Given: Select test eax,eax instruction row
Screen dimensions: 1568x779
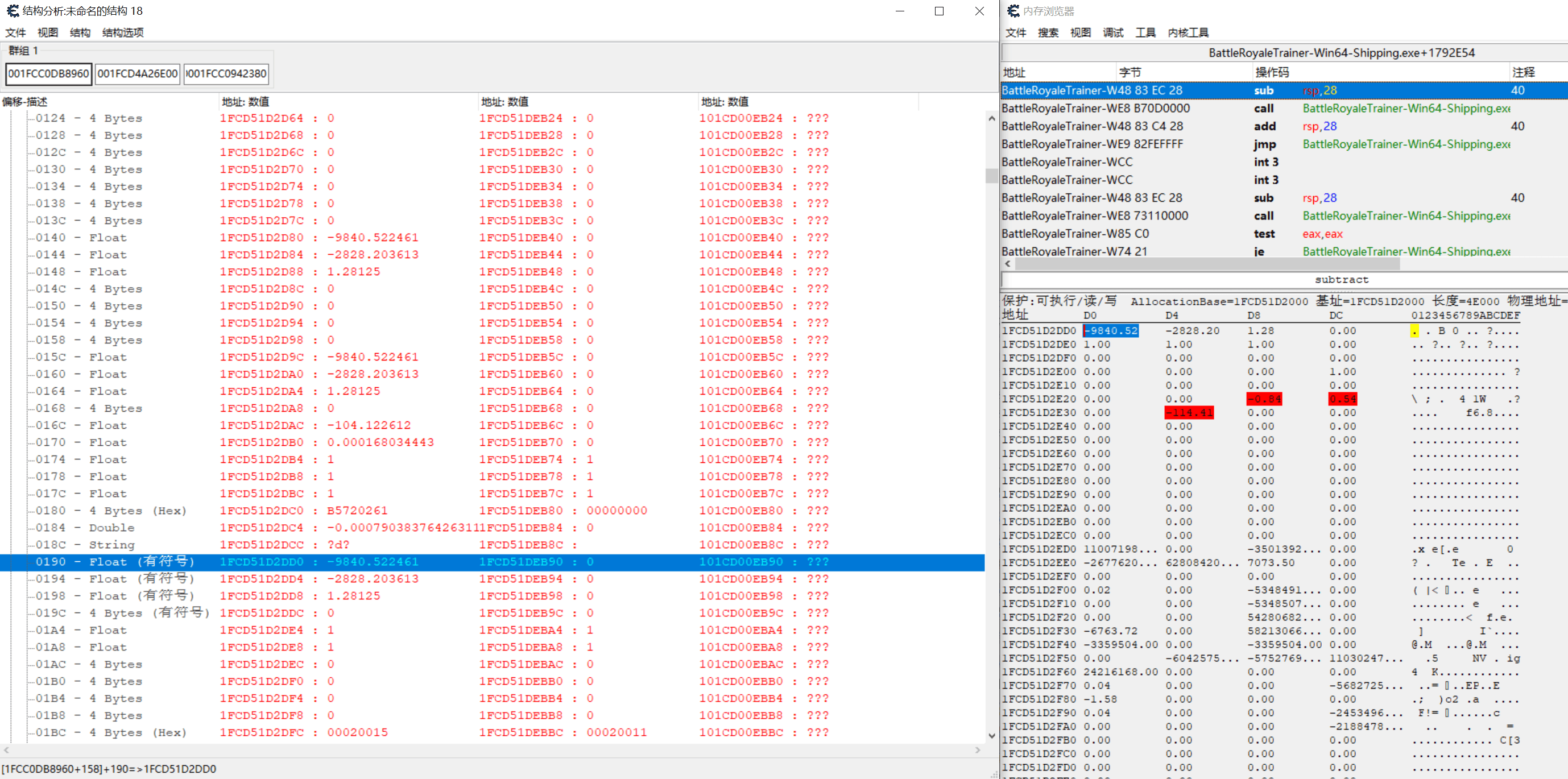Looking at the screenshot, I should click(1284, 234).
